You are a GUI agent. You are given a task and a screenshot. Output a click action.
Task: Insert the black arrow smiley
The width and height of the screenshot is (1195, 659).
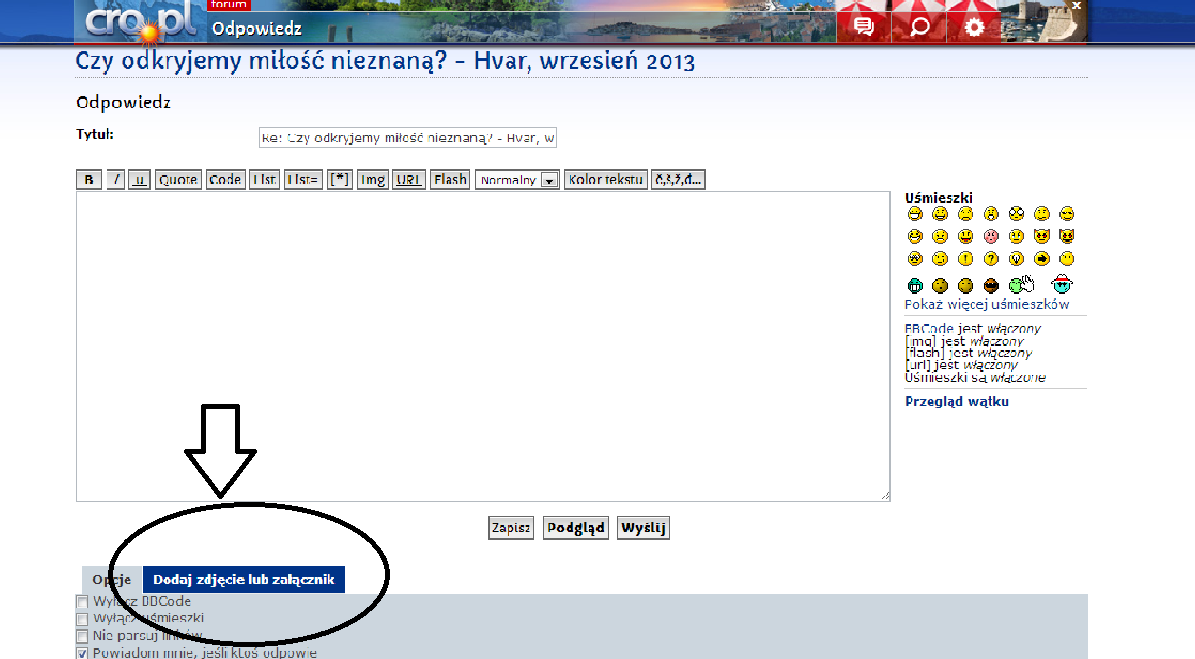coord(1042,259)
